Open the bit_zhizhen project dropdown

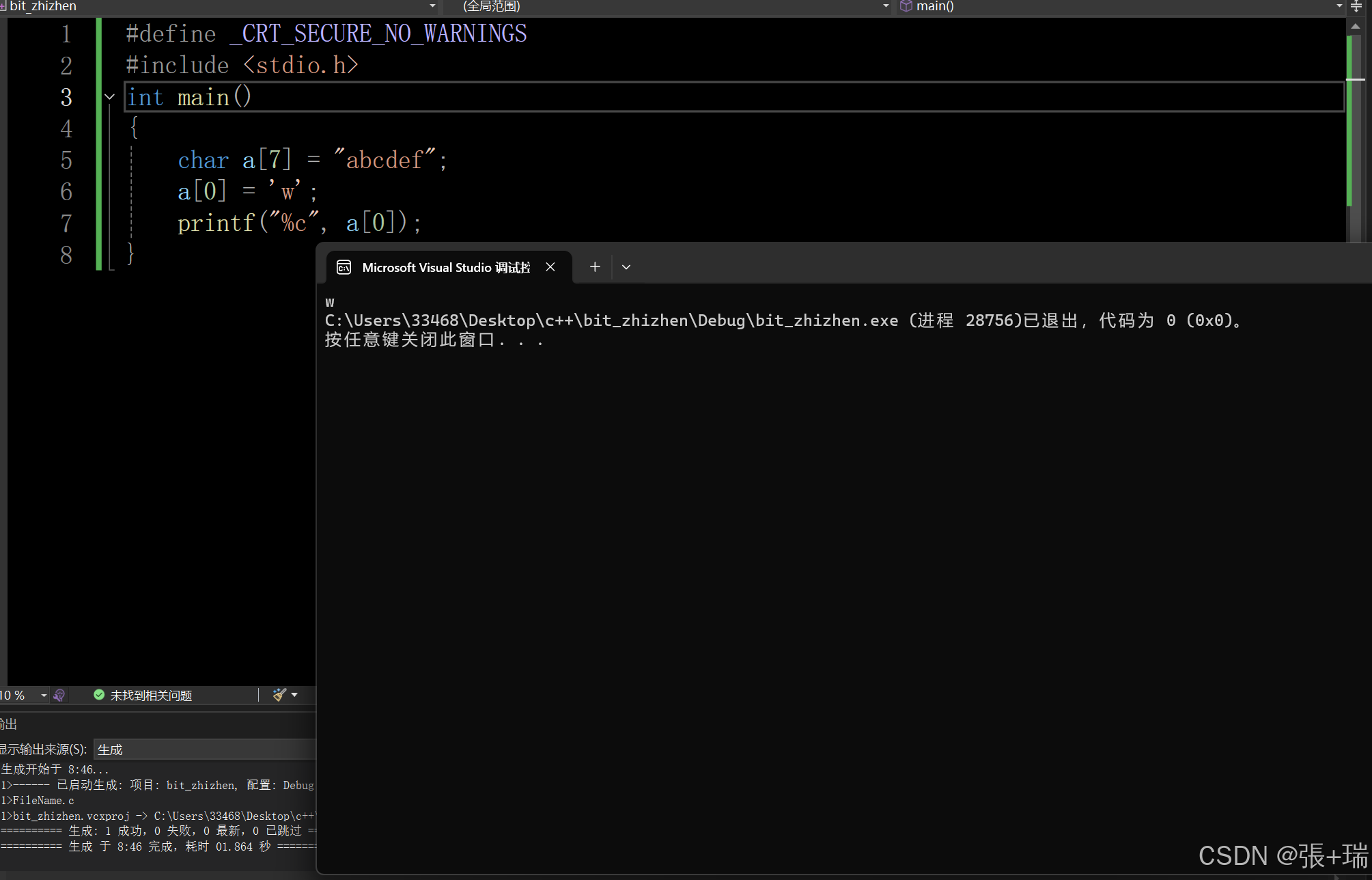click(432, 6)
